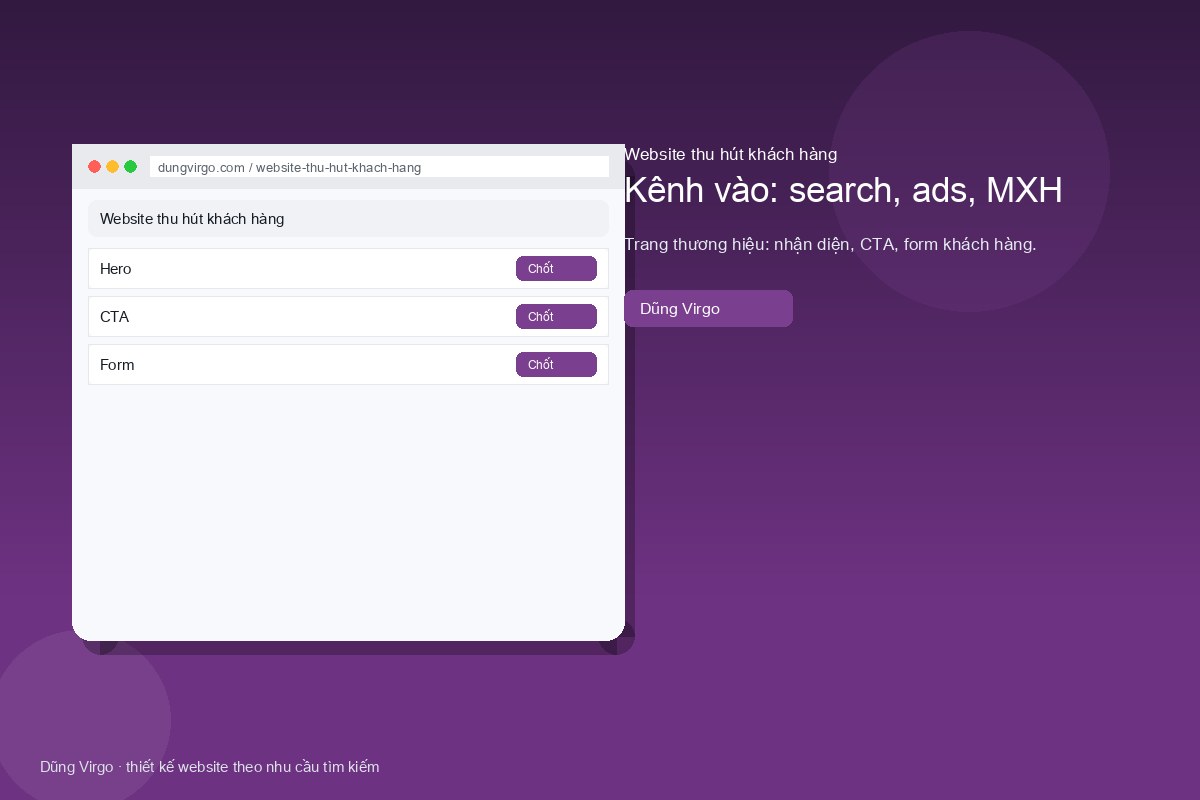Click the small subtitle above the main heading
The height and width of the screenshot is (800, 1200).
click(x=730, y=154)
